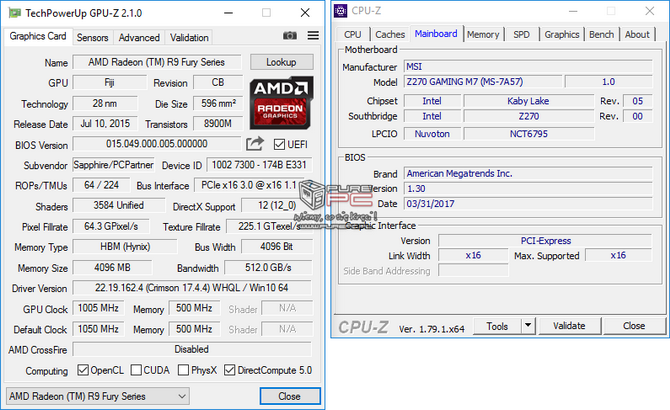This screenshot has width=670, height=410.
Task: Click the Graphic Interface Version PCI-Express value
Action: 545,240
